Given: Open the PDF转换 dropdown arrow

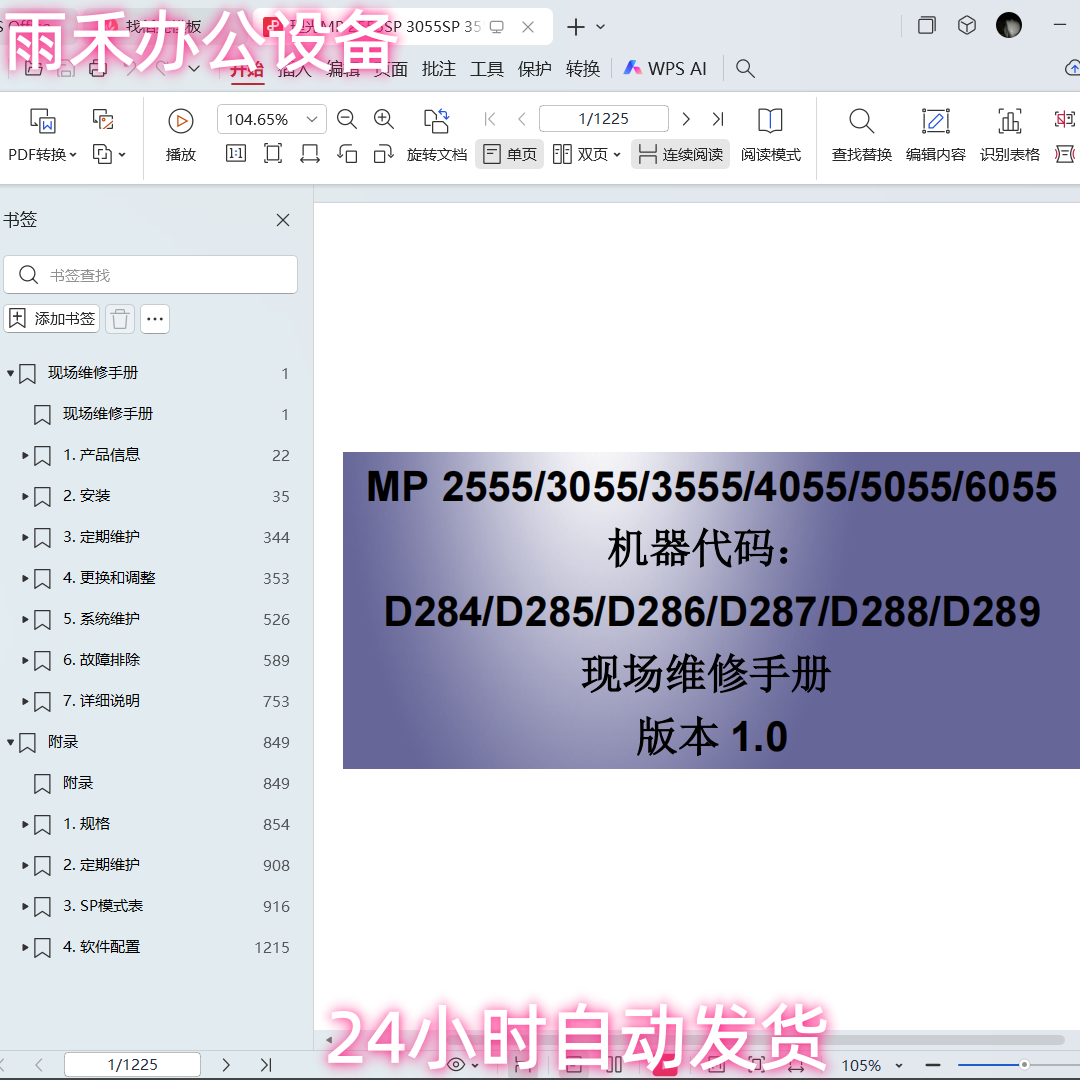Looking at the screenshot, I should coord(73,155).
